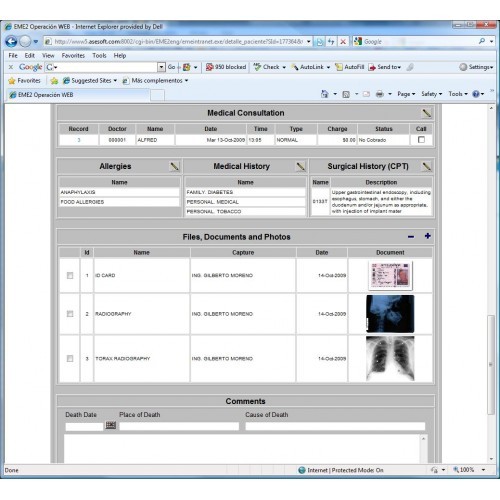The image size is (500, 500).
Task: Click the Comments text area
Action: 242,448
